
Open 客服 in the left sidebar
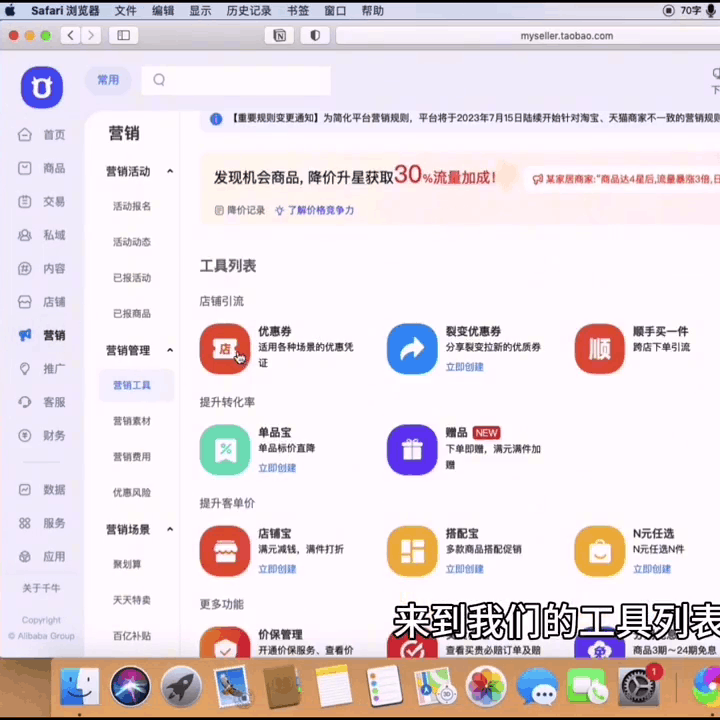(42, 402)
